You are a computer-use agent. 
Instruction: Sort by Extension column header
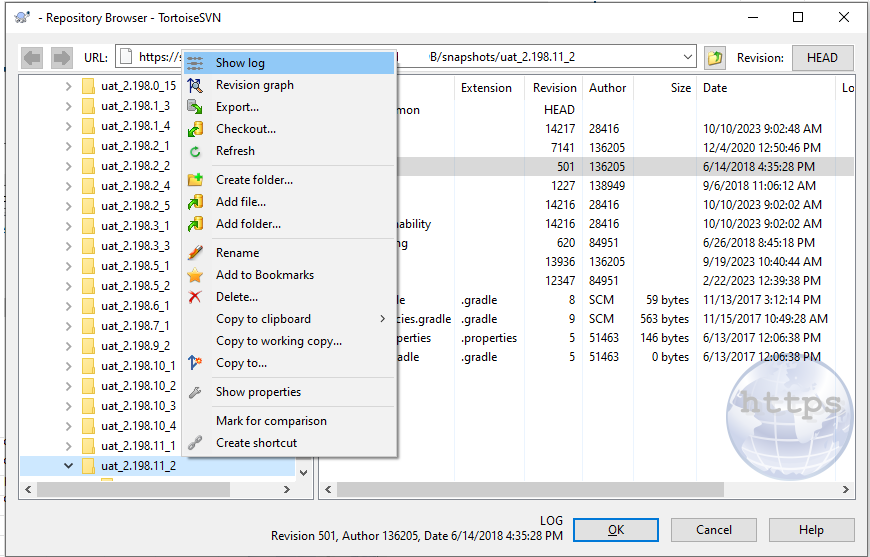click(x=490, y=88)
